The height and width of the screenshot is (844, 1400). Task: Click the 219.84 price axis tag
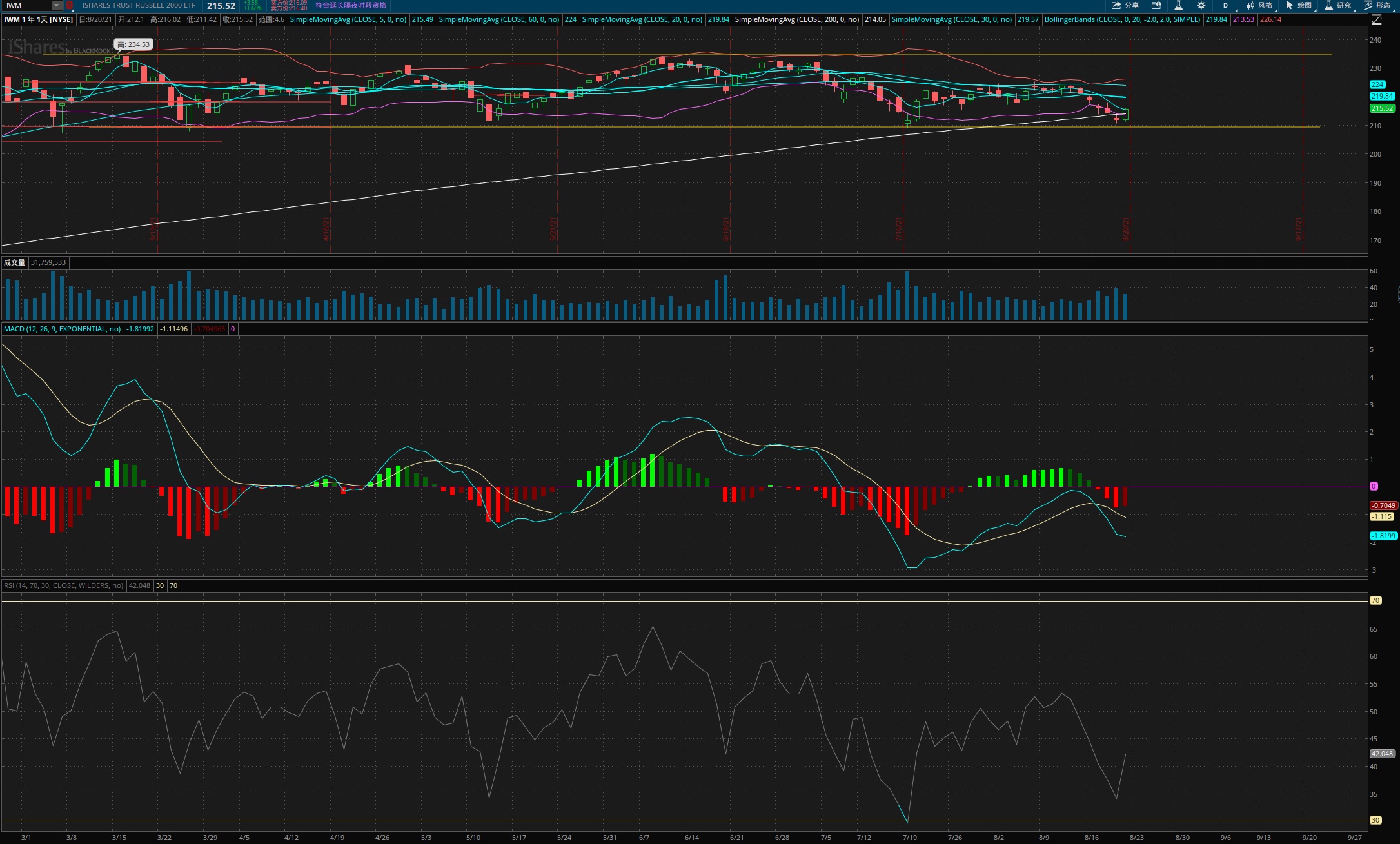[x=1382, y=96]
